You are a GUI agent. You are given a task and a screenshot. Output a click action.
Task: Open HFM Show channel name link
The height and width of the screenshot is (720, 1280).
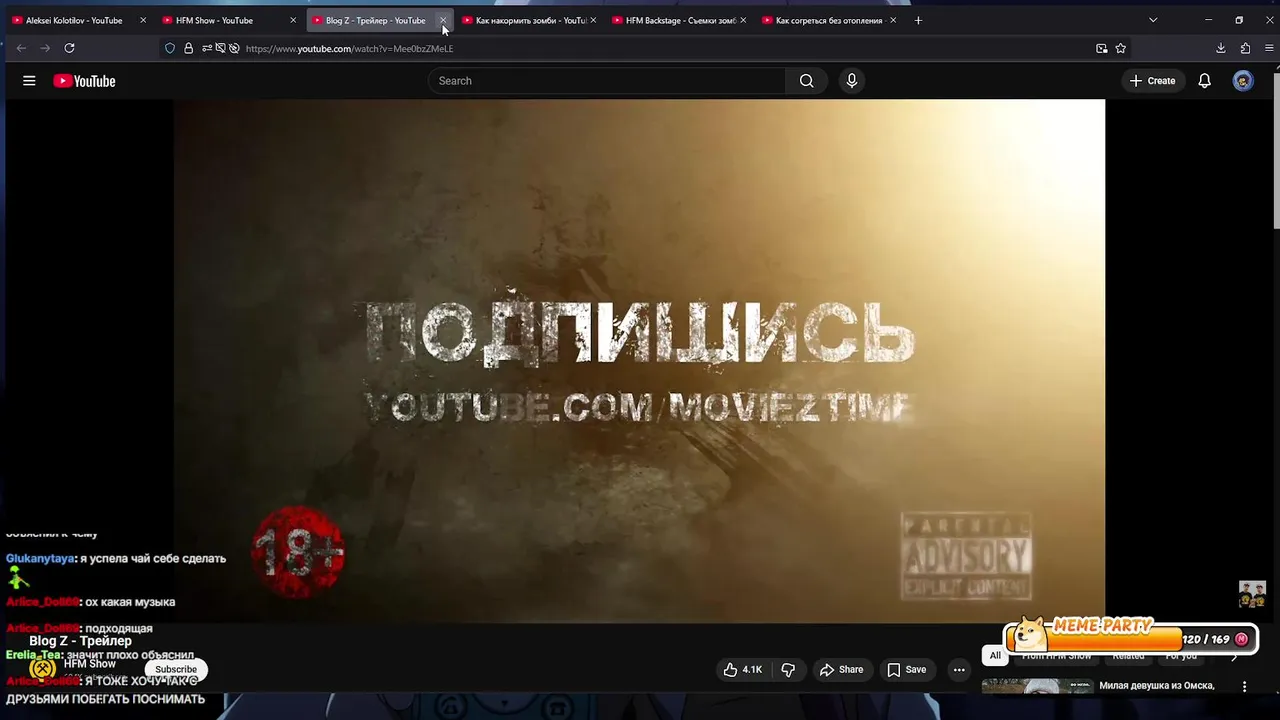[x=90, y=664]
